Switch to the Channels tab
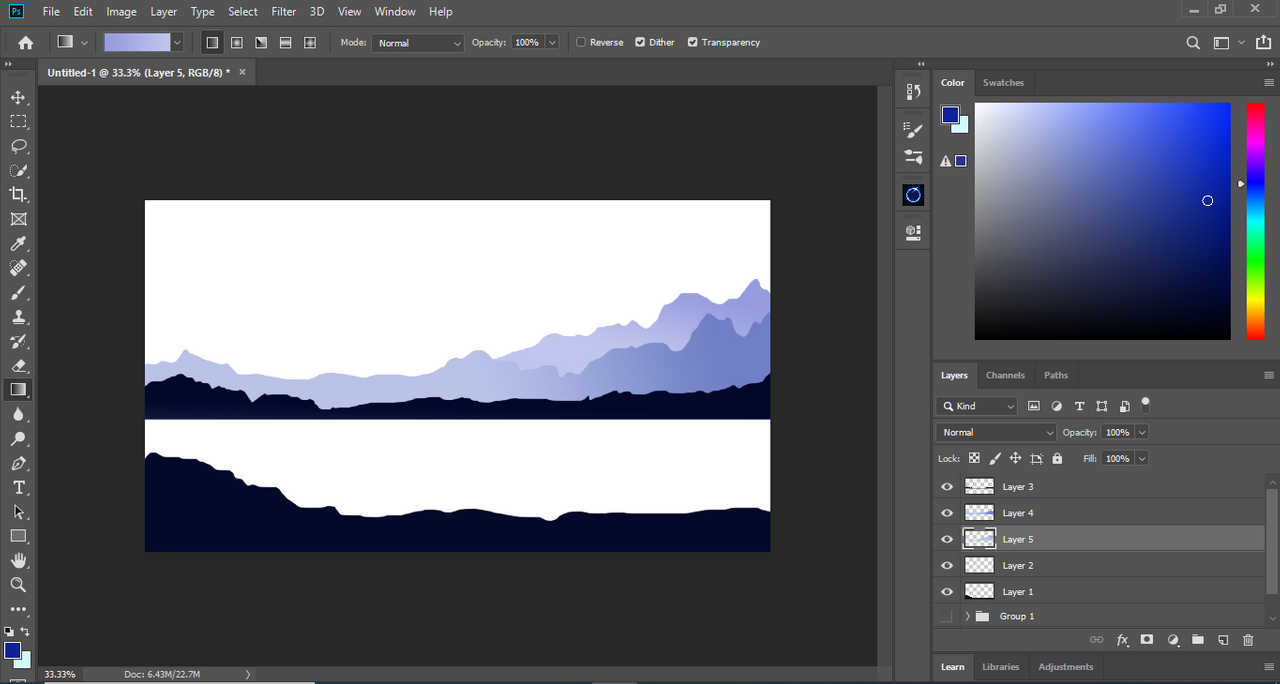 pos(1005,375)
